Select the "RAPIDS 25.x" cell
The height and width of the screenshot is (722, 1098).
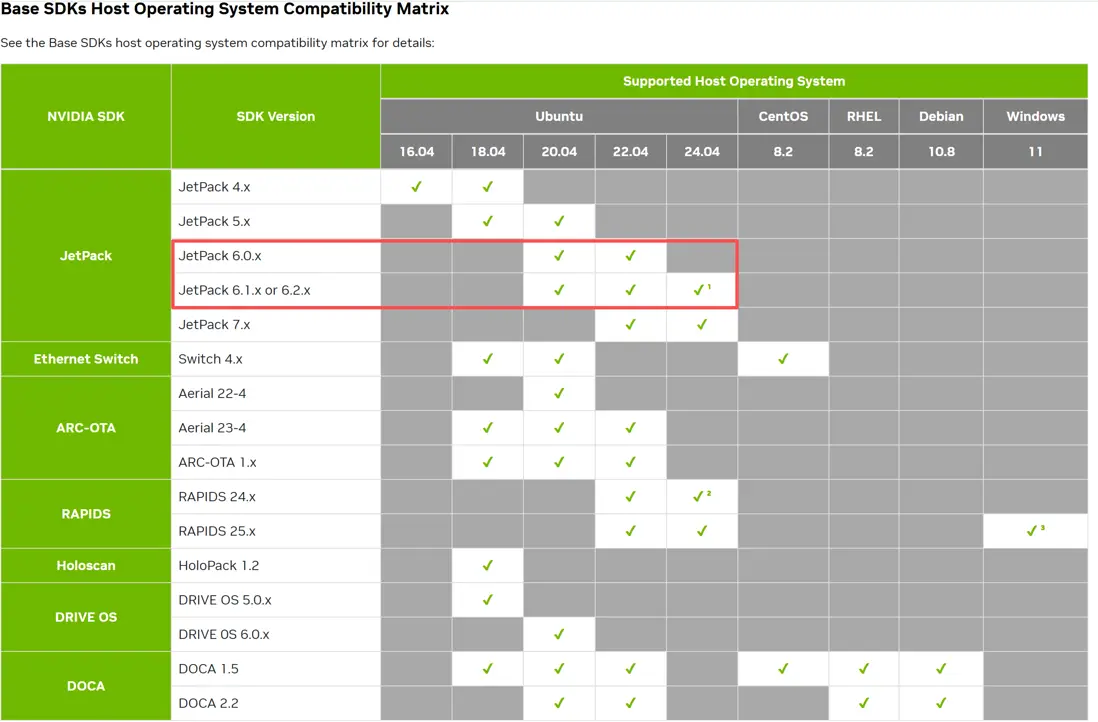276,531
